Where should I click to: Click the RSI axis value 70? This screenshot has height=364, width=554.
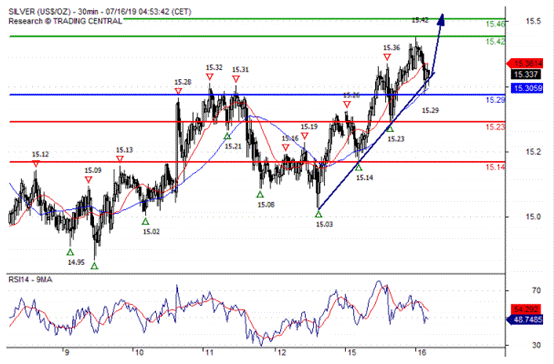coord(536,290)
